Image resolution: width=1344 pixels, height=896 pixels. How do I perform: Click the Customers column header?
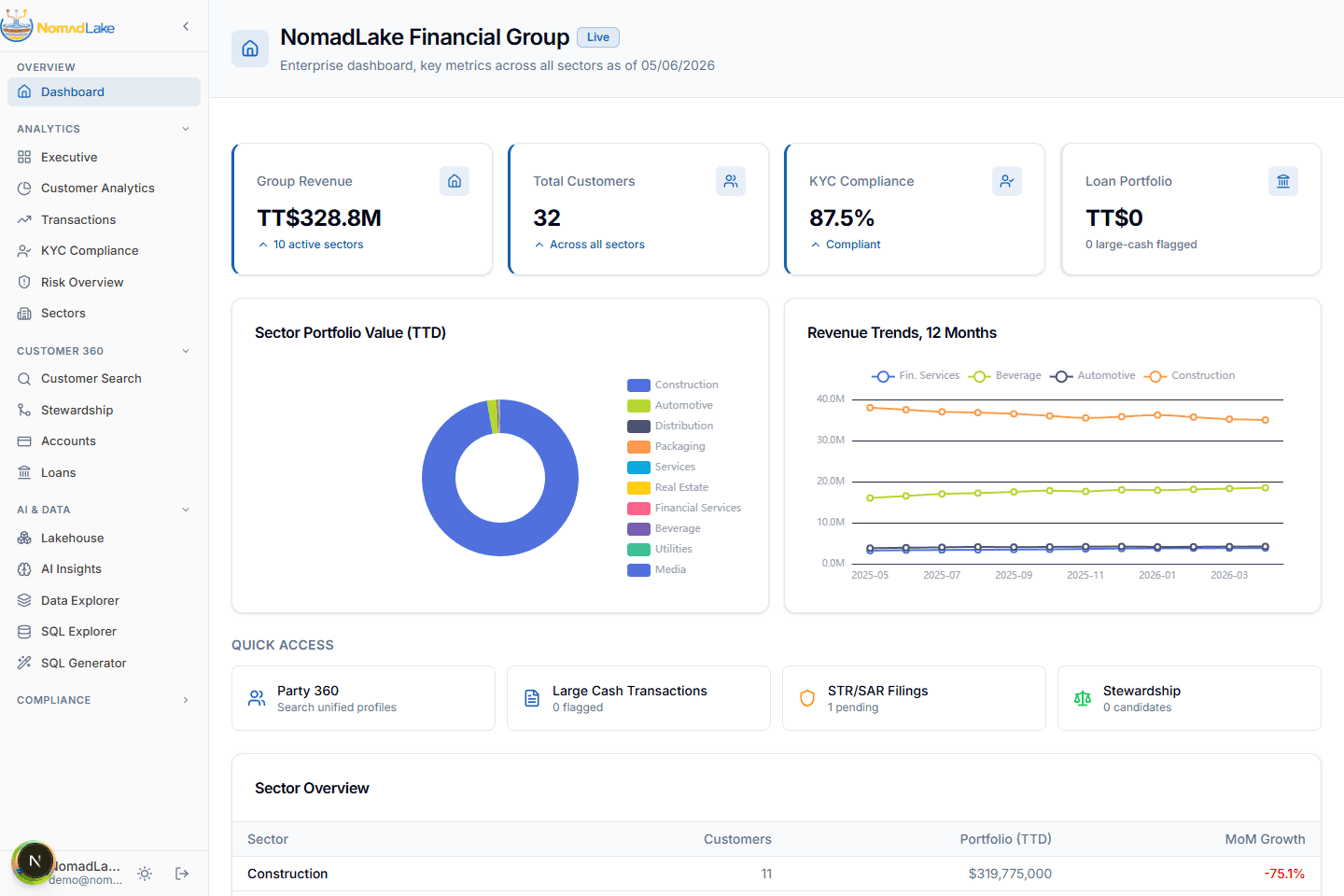(x=737, y=839)
